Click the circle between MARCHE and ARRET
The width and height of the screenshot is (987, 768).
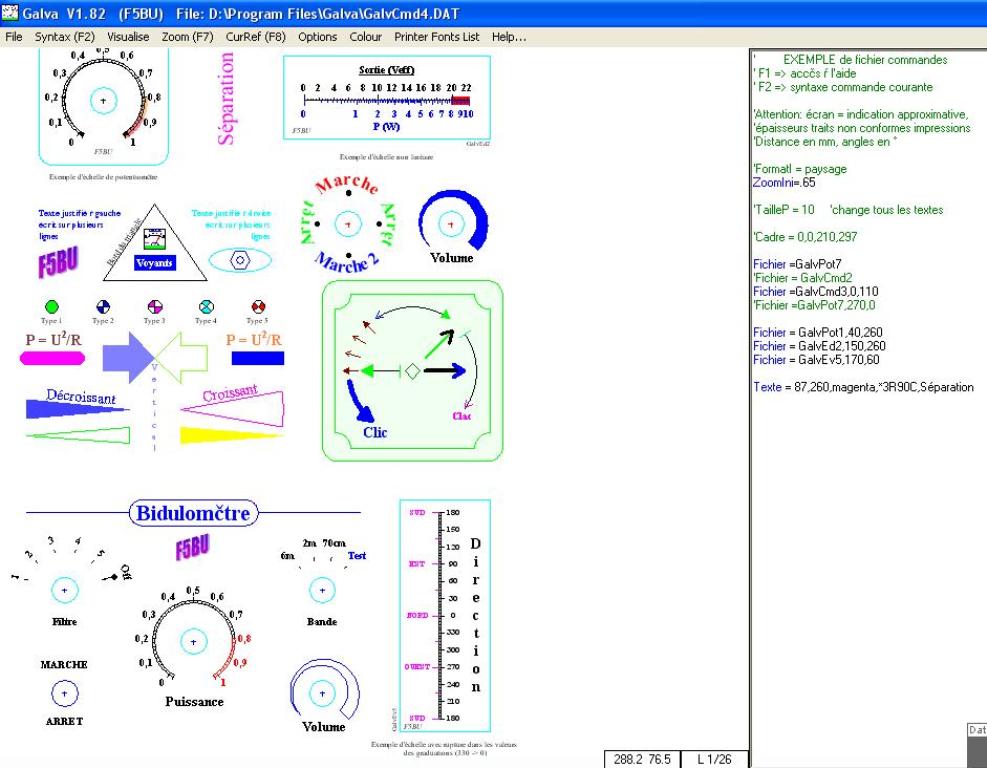(x=66, y=692)
